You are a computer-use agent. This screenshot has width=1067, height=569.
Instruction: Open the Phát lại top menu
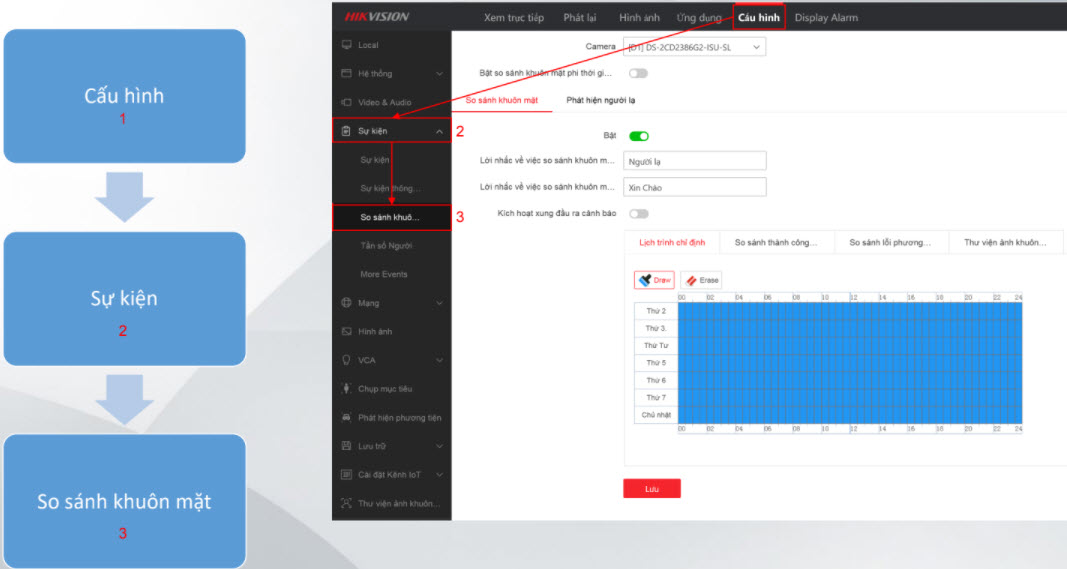[x=579, y=17]
